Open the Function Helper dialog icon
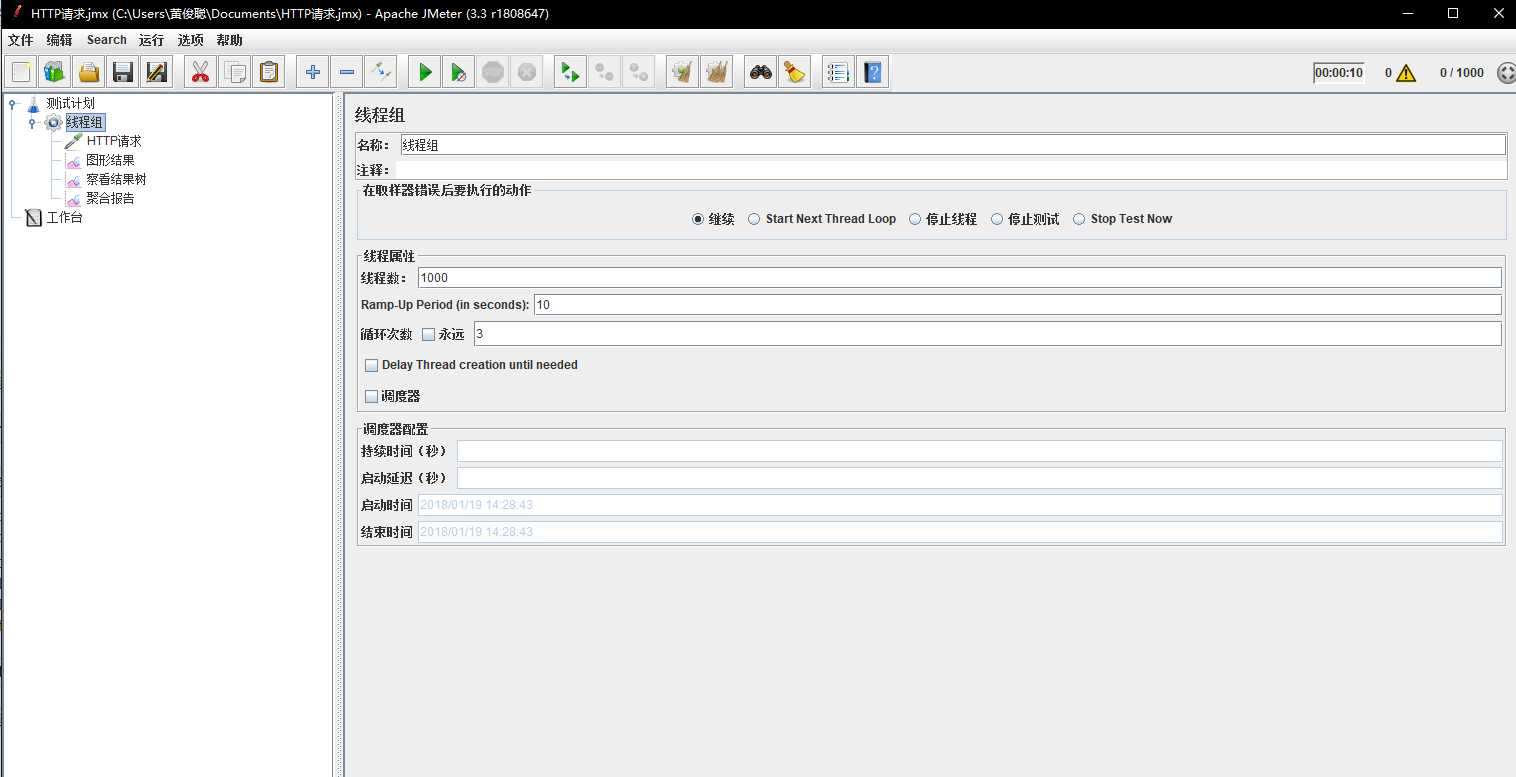This screenshot has height=777, width=1516. point(839,72)
